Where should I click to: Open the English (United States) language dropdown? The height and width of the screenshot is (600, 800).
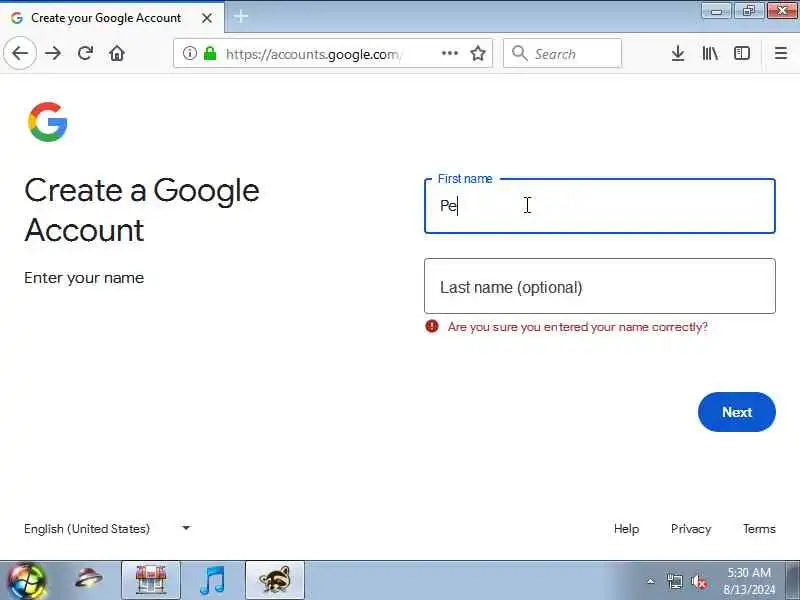point(107,529)
